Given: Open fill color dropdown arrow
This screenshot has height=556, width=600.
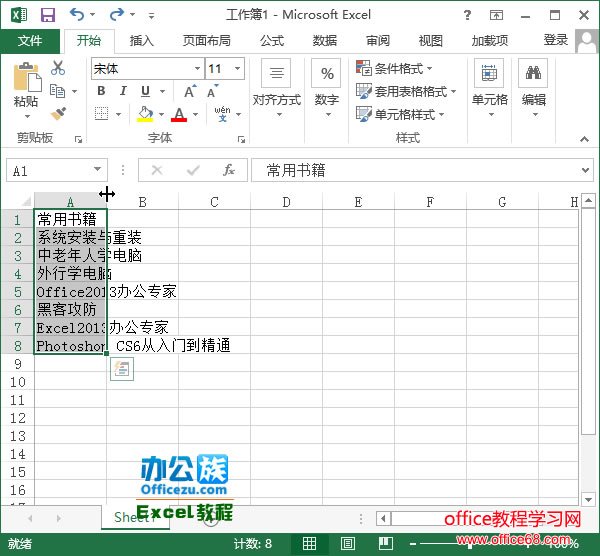Looking at the screenshot, I should click(x=161, y=114).
